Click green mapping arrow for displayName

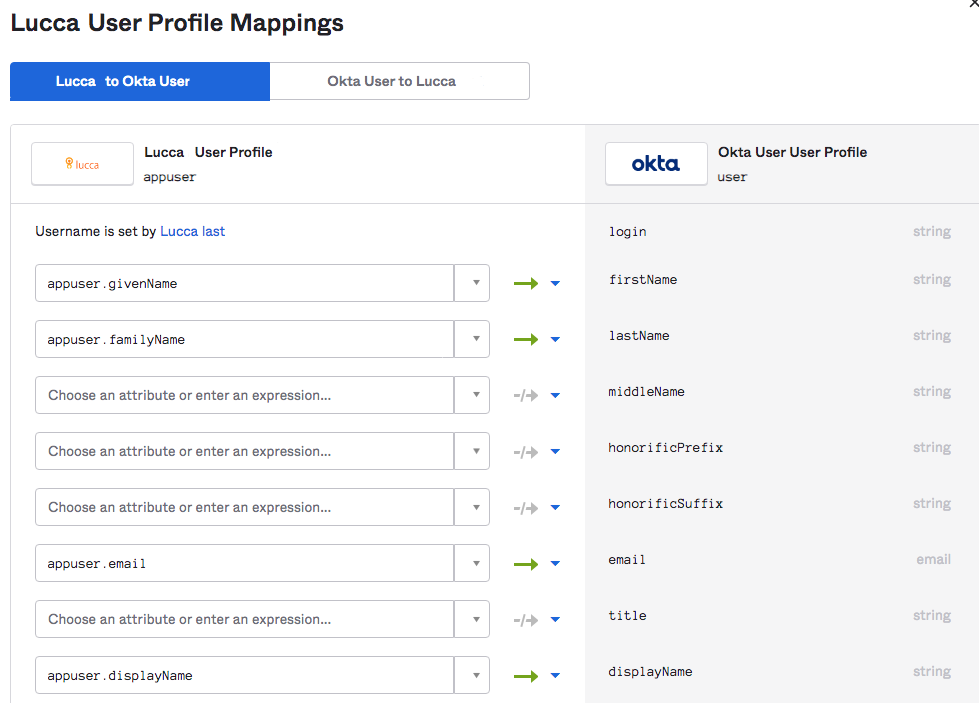click(526, 676)
